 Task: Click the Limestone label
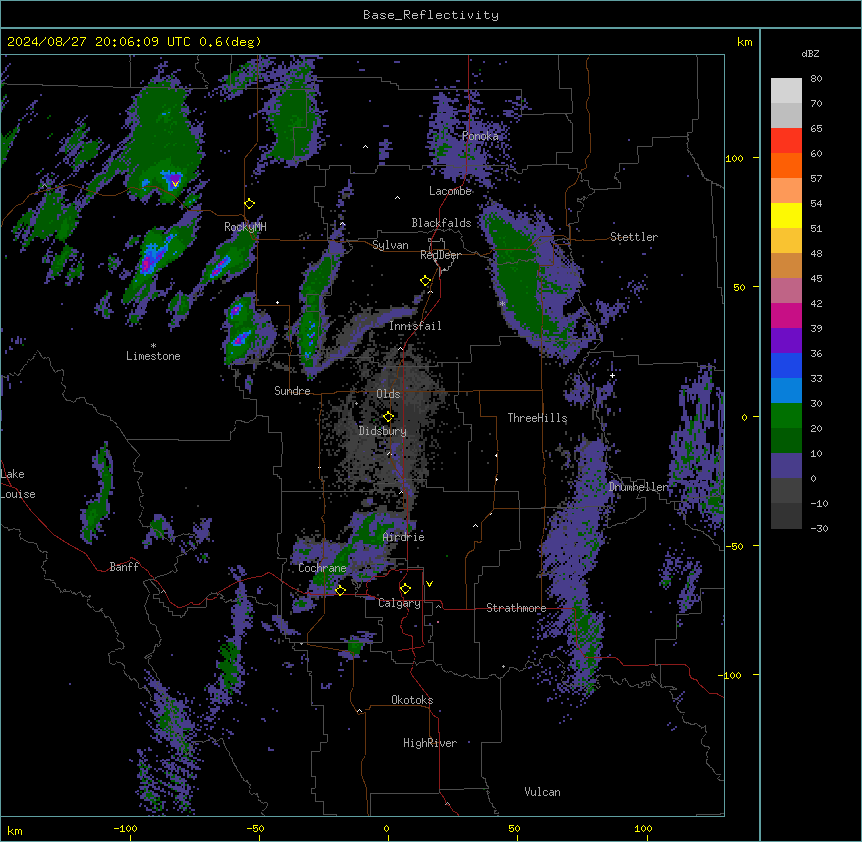point(153,356)
